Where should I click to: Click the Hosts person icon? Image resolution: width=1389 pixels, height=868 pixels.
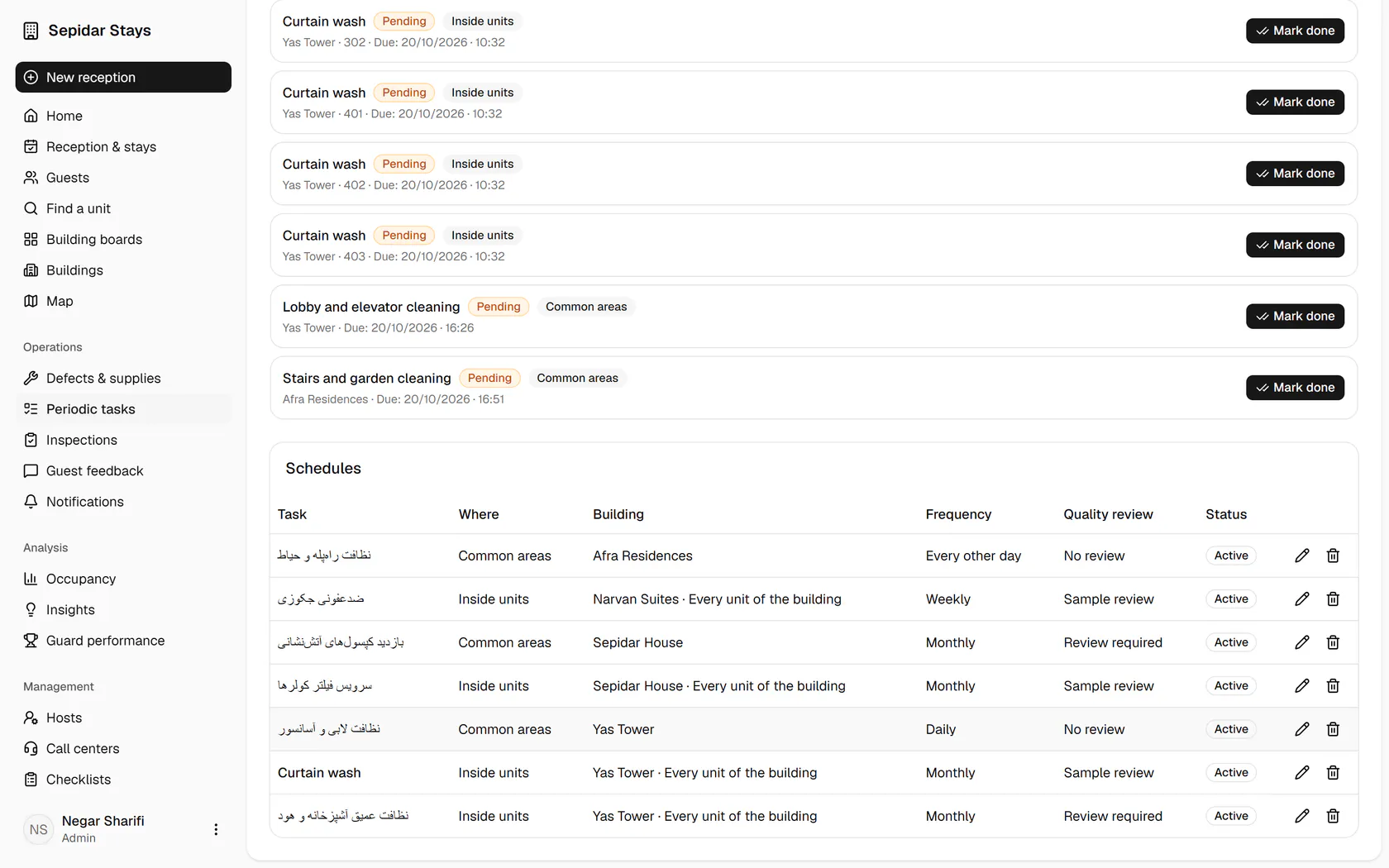pos(31,718)
